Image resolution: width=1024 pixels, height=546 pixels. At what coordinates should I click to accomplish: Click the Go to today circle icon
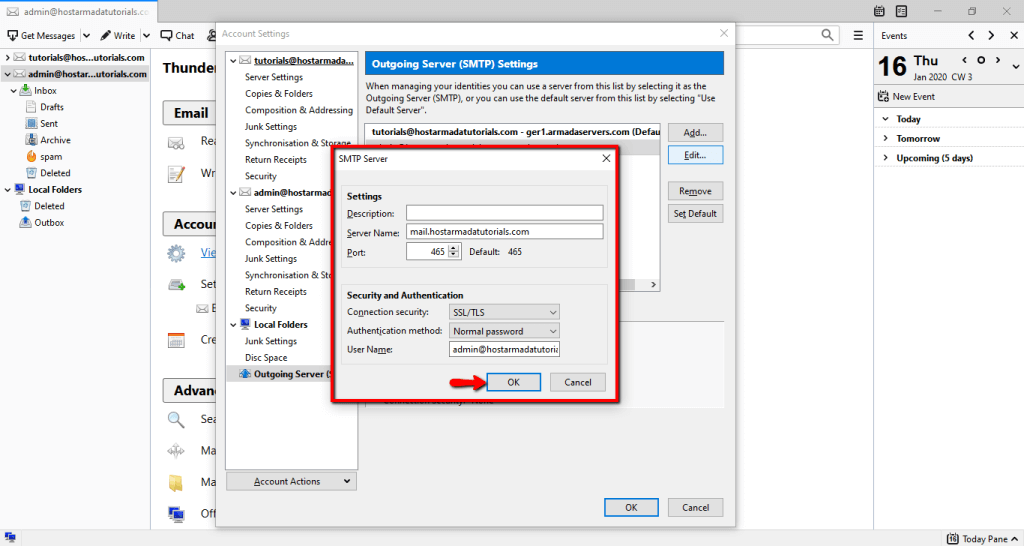[981, 60]
